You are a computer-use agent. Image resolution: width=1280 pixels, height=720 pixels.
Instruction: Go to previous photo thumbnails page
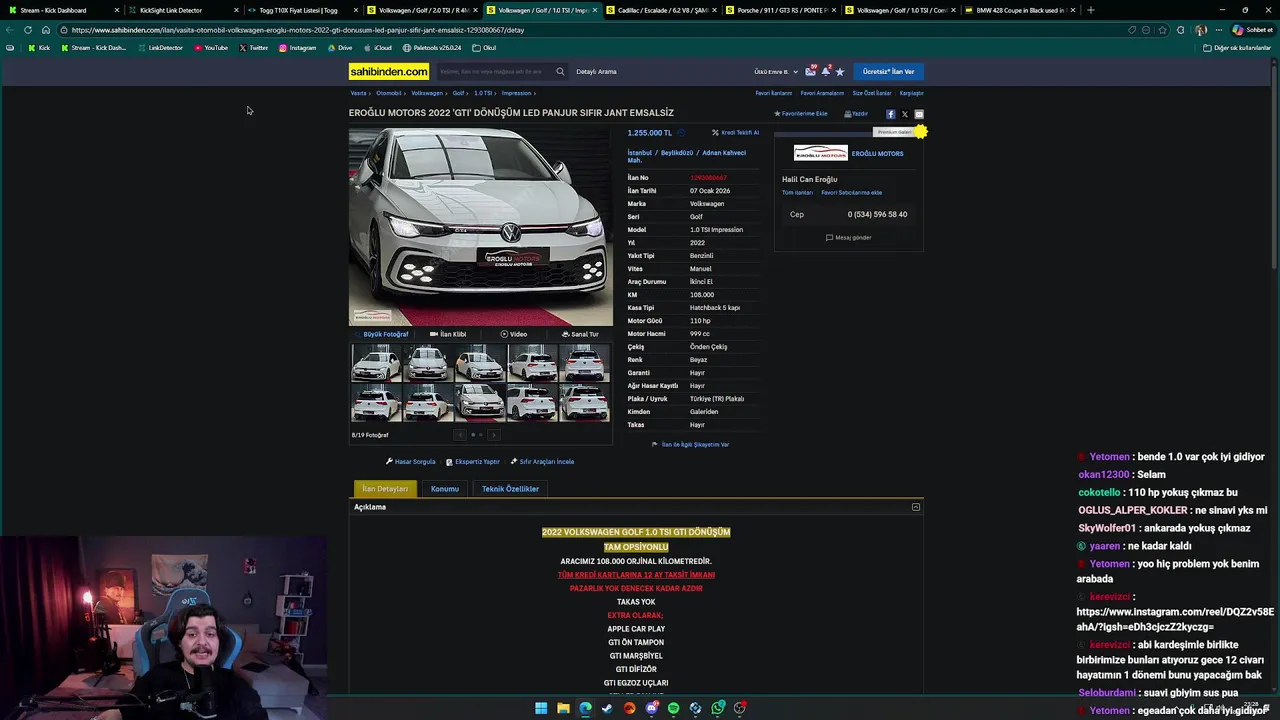[460, 435]
